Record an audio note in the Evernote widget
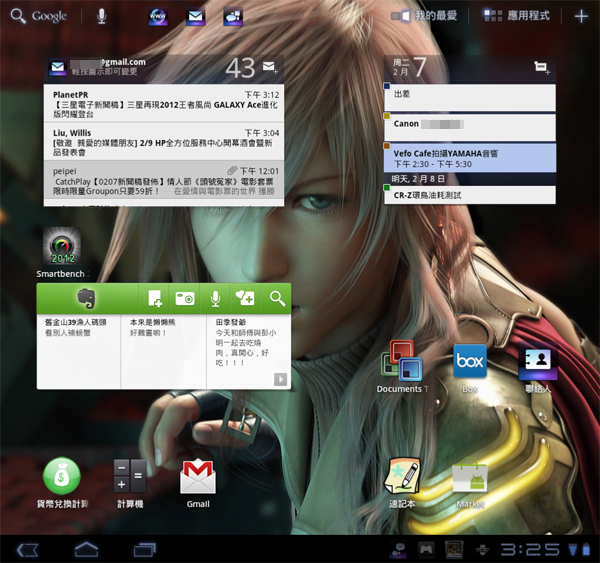Viewport: 600px width, 563px height. [x=215, y=299]
